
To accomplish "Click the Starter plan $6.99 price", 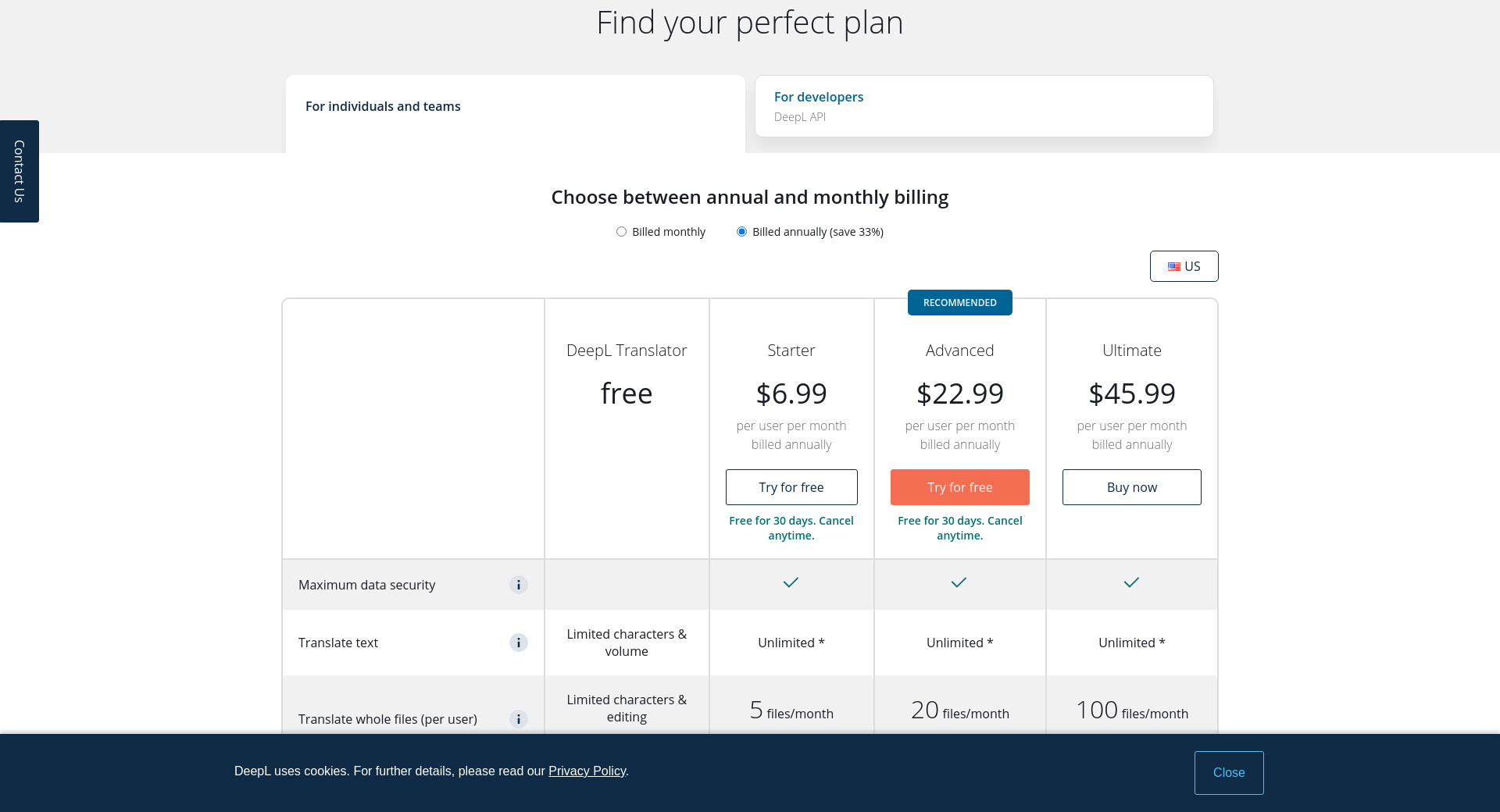I will click(x=791, y=394).
